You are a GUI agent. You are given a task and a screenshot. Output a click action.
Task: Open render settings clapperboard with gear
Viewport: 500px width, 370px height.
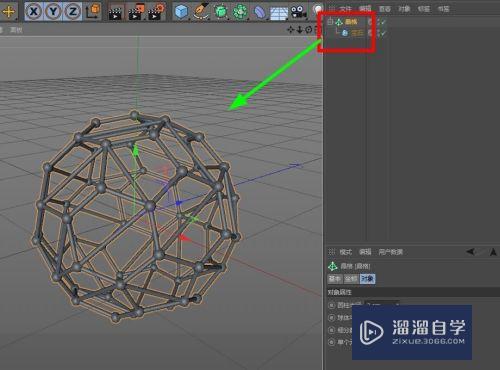point(157,12)
